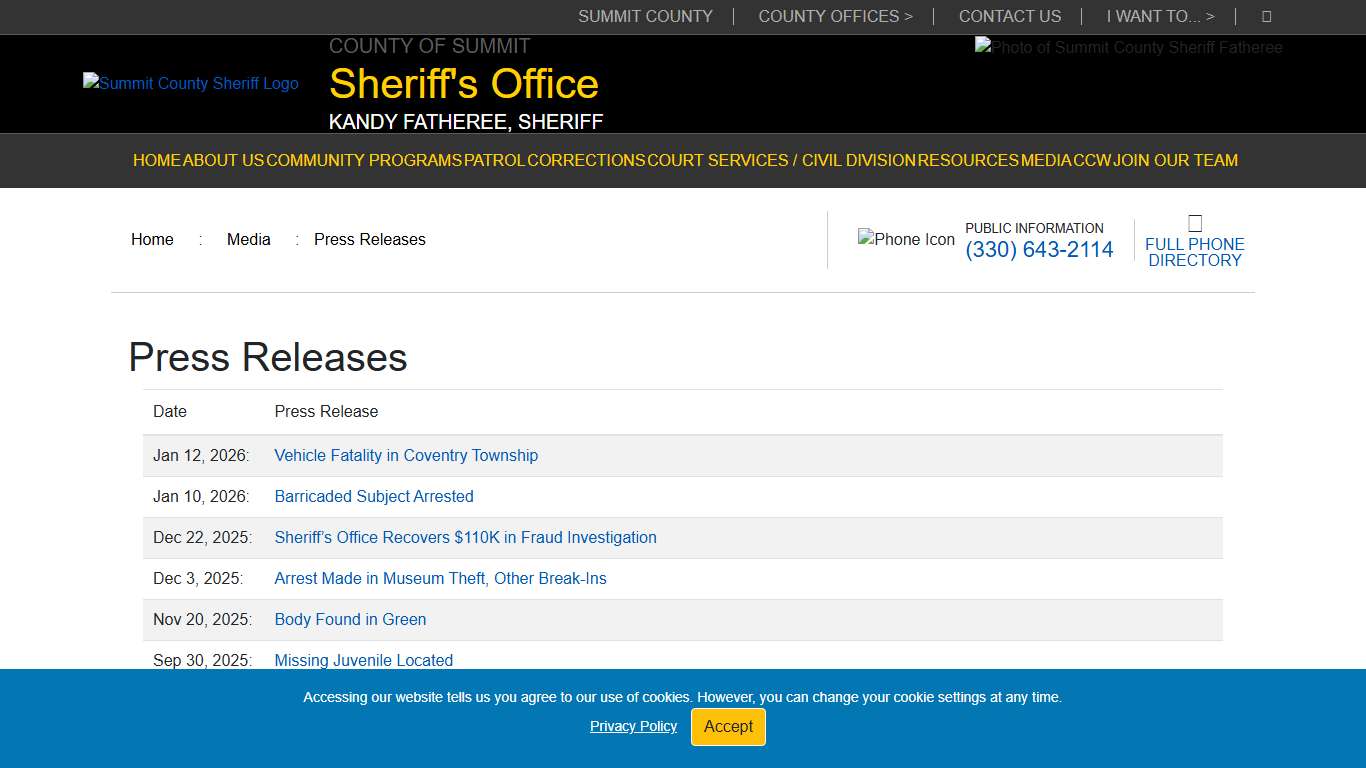This screenshot has width=1366, height=768.
Task: Expand the I WANT TO... menu
Action: [x=1160, y=16]
